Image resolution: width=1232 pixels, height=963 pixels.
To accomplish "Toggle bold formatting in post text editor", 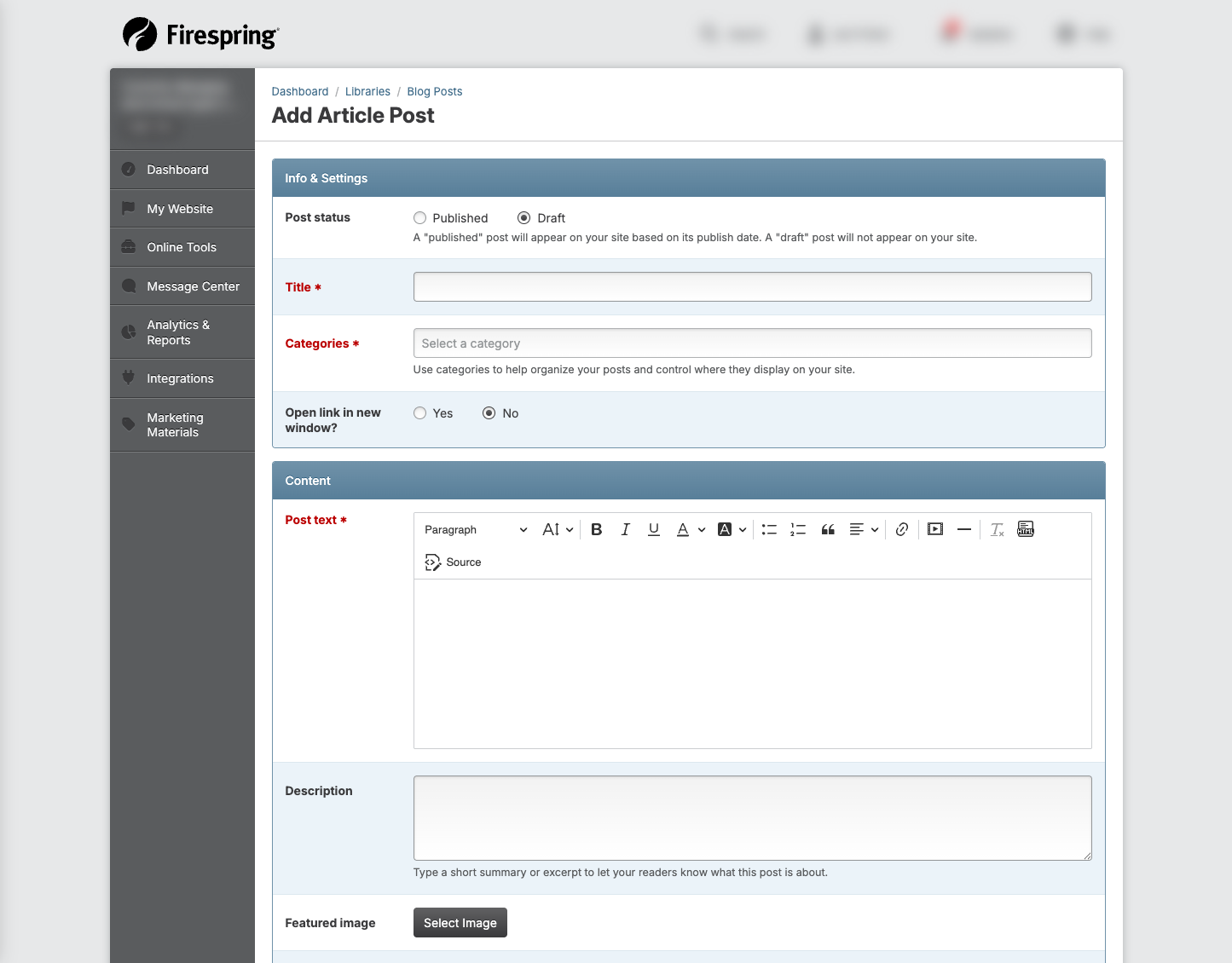I will click(597, 529).
